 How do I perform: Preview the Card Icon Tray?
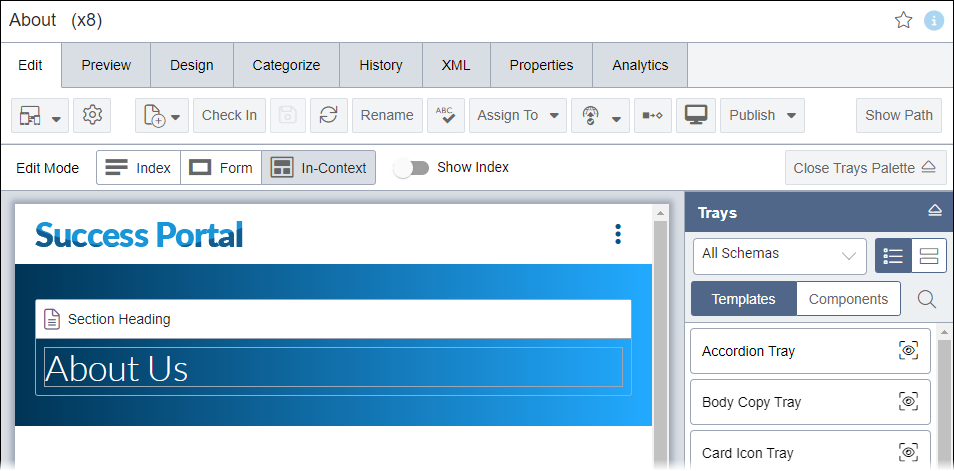pos(908,453)
